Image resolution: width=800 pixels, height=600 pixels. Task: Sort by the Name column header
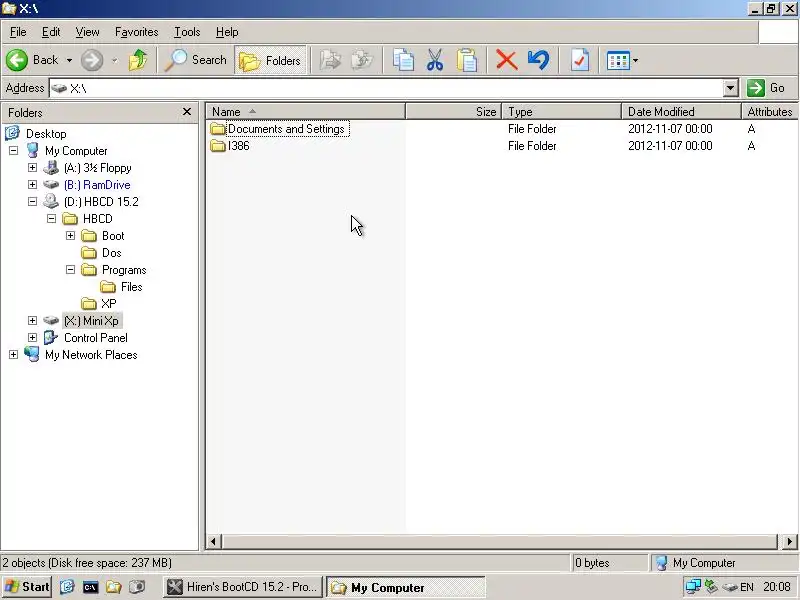point(306,111)
